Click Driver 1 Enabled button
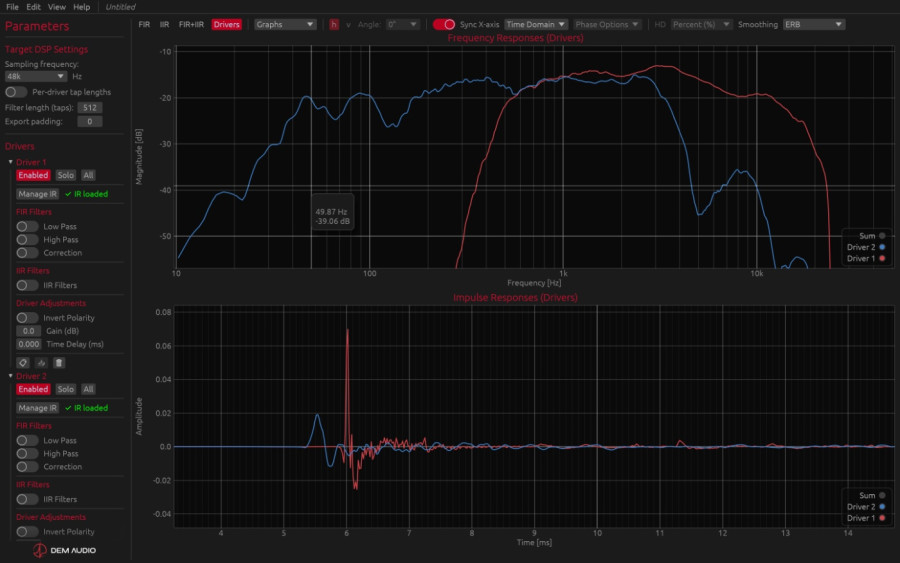The image size is (900, 563). pos(33,176)
